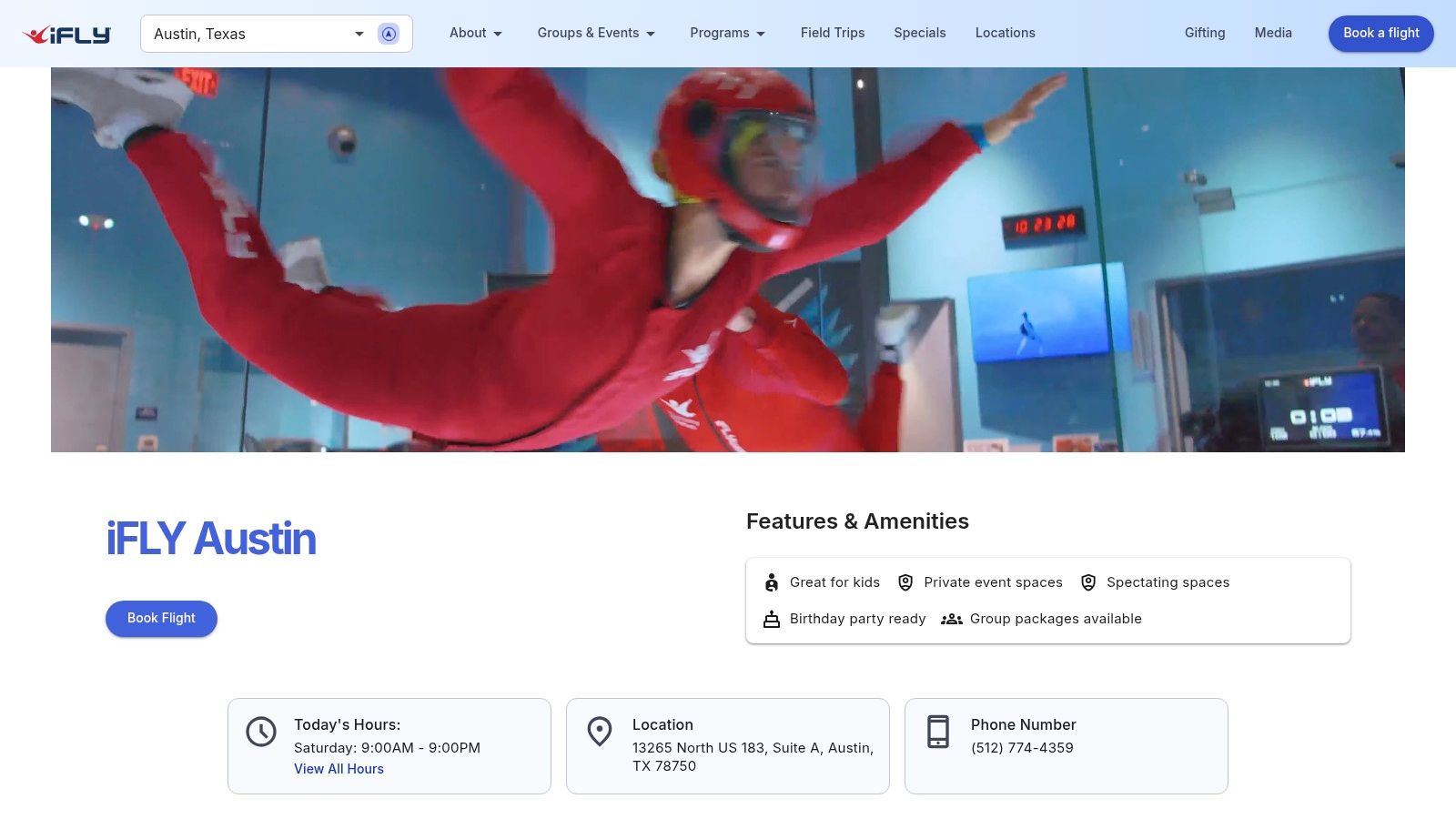1456x819 pixels.
Task: Click the Great for kids label
Action: (834, 582)
